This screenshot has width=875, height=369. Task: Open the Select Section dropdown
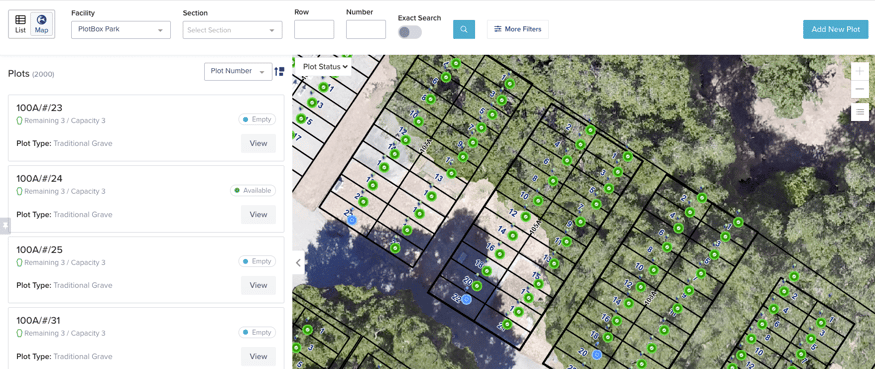[232, 30]
